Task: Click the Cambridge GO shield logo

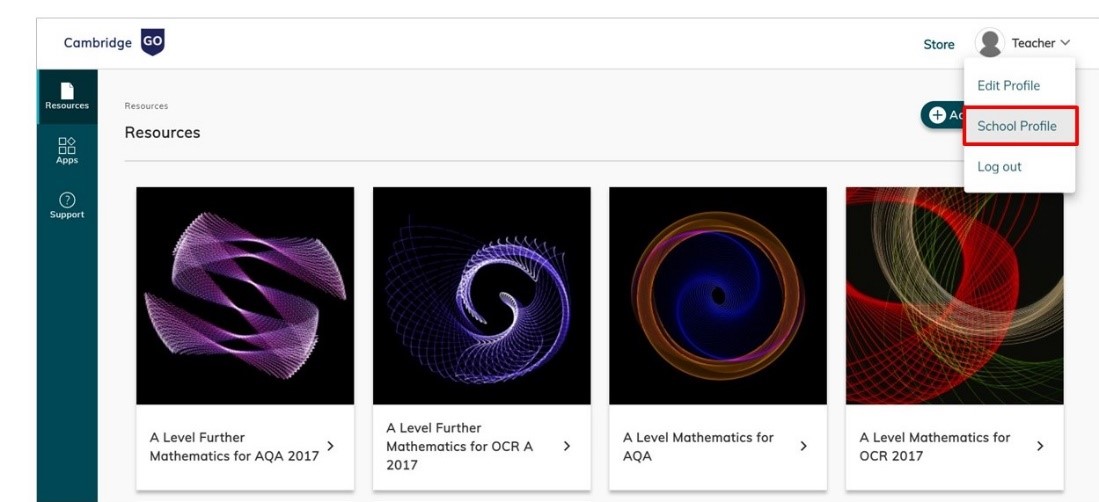Action: click(x=152, y=43)
